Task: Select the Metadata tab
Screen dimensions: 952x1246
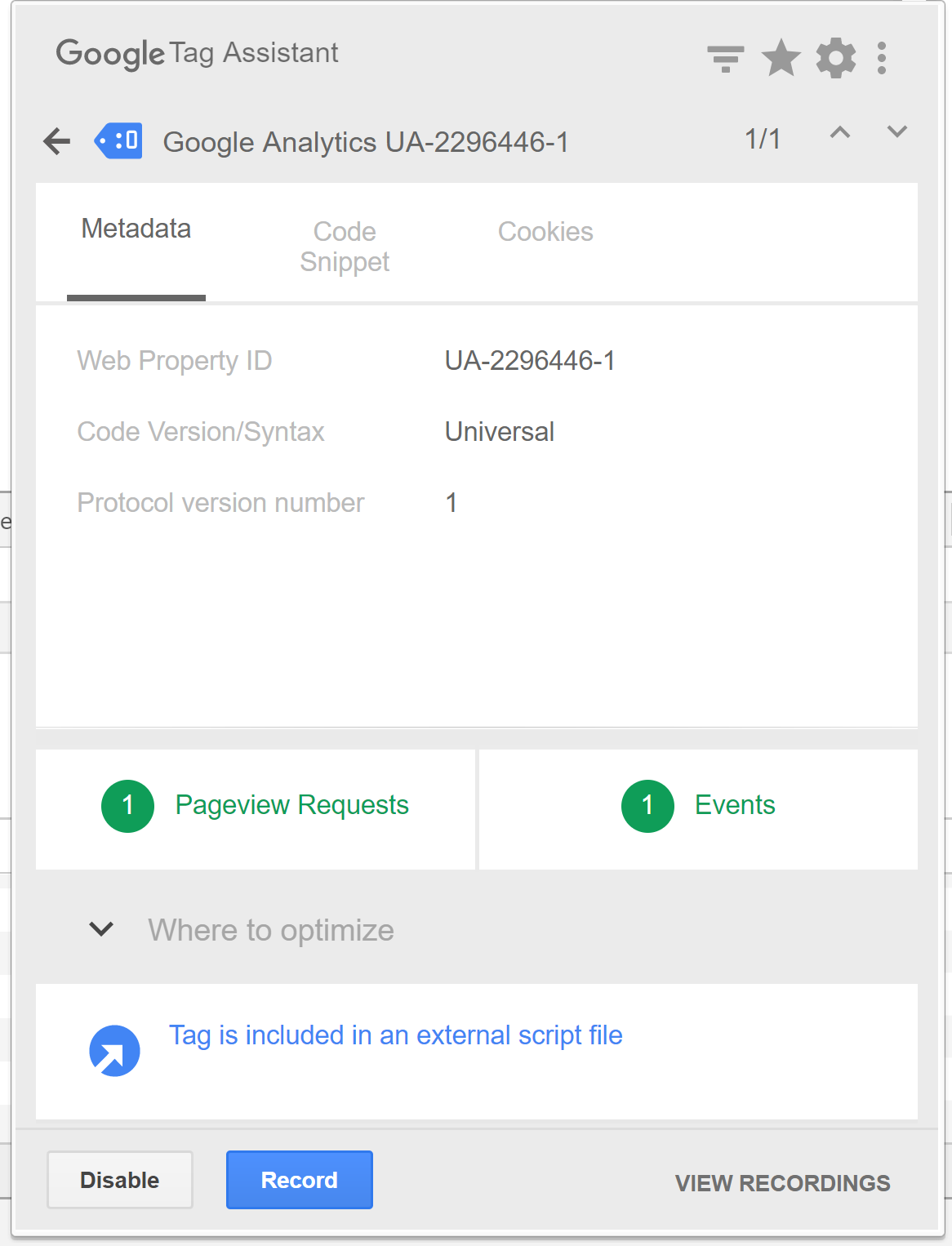Action: coord(136,229)
